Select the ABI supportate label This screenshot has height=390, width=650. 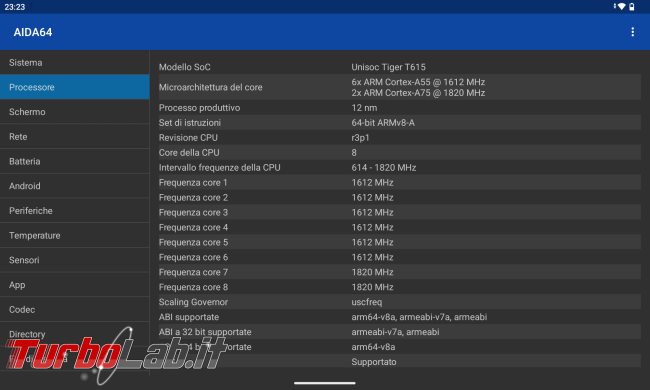click(189, 317)
